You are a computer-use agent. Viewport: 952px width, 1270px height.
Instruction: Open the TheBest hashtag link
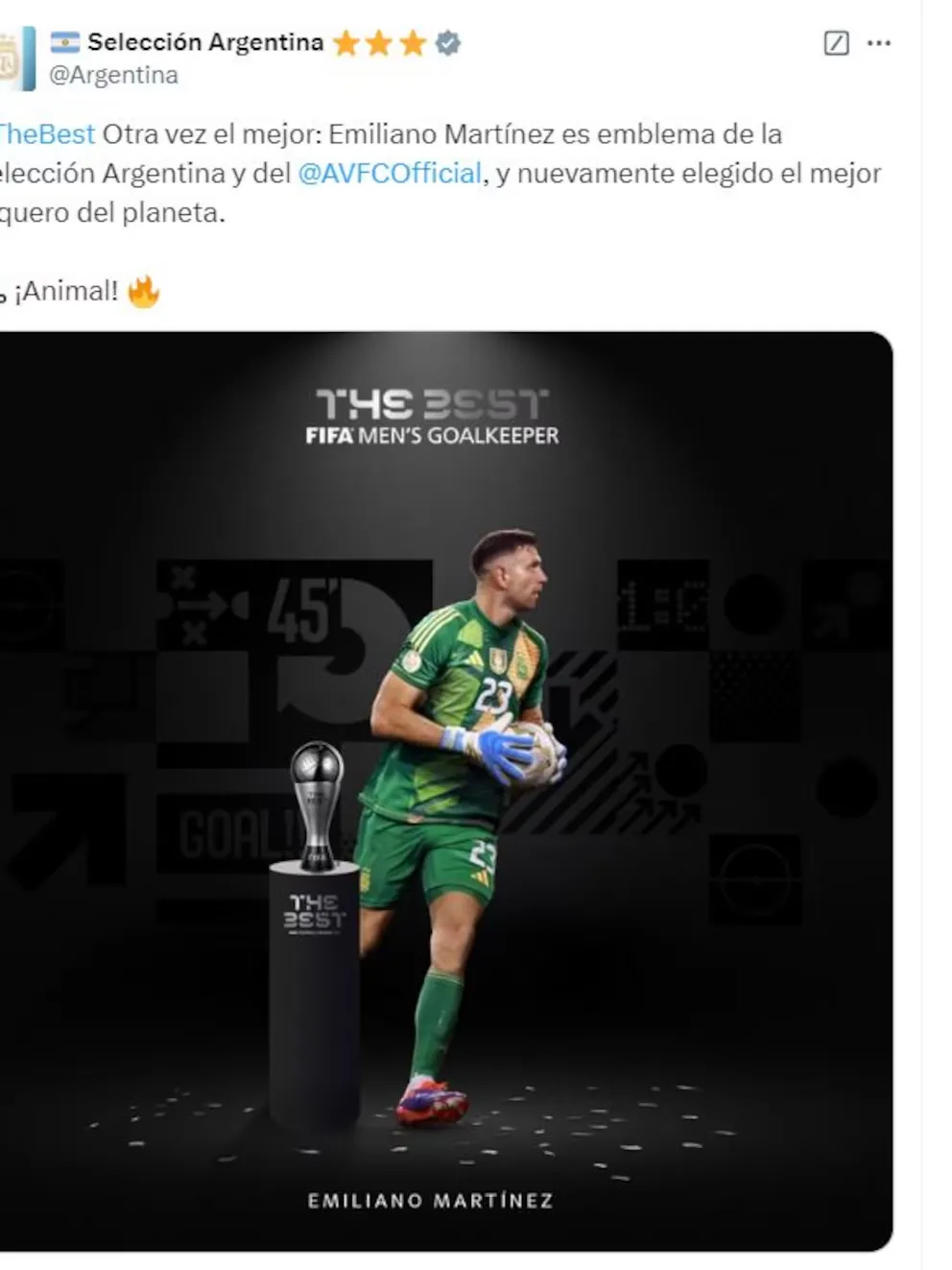[x=47, y=133]
